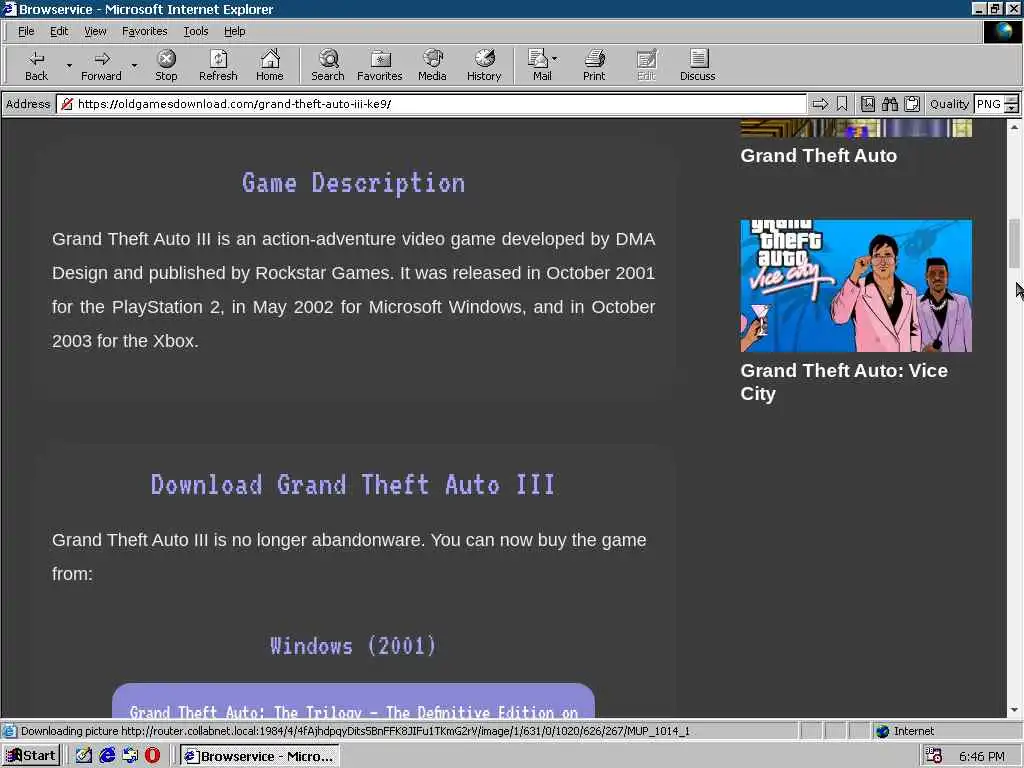Click the Internet zone status bar entry
Screen dimensions: 1024x768
tap(904, 731)
